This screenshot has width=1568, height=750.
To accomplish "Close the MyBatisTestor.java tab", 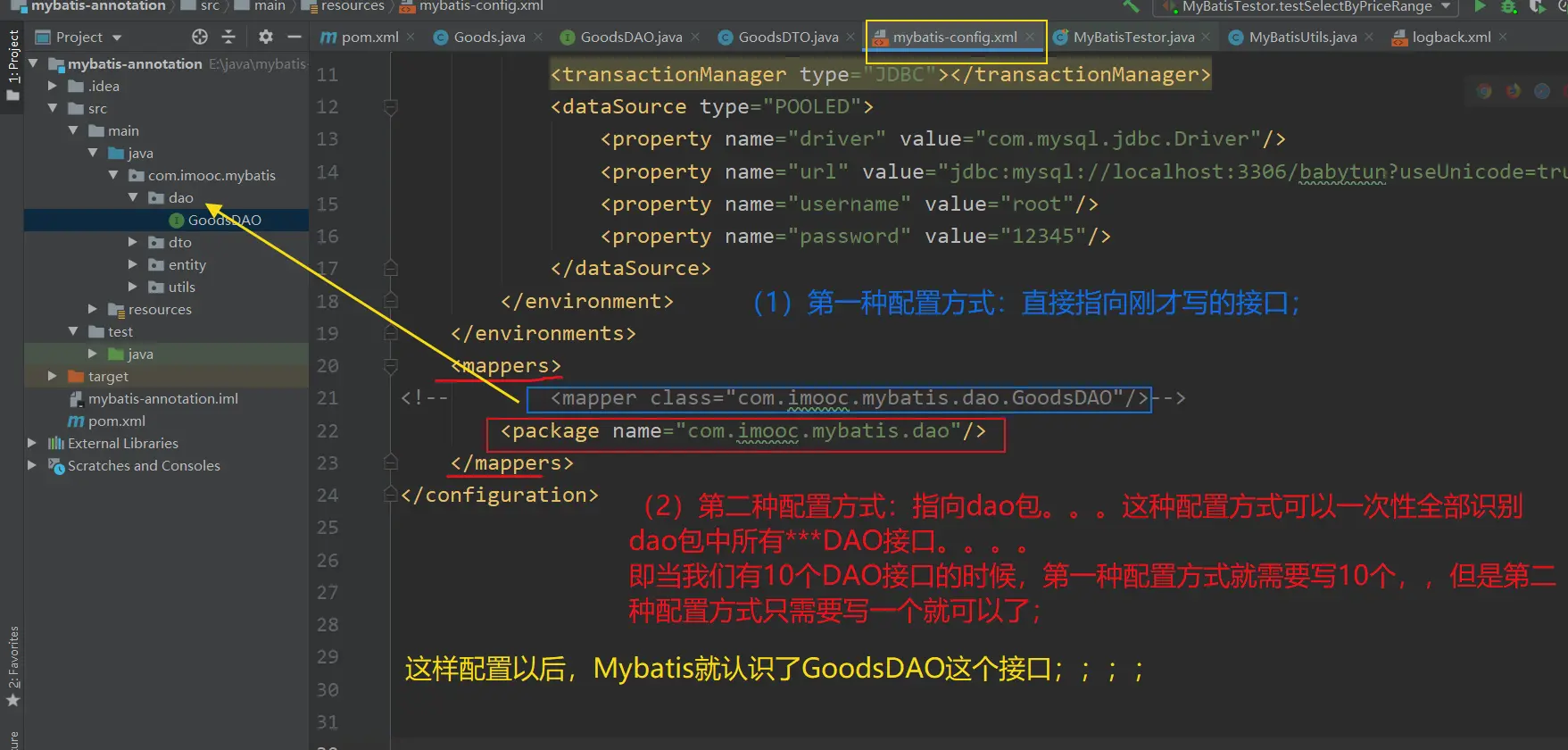I will tap(1206, 37).
